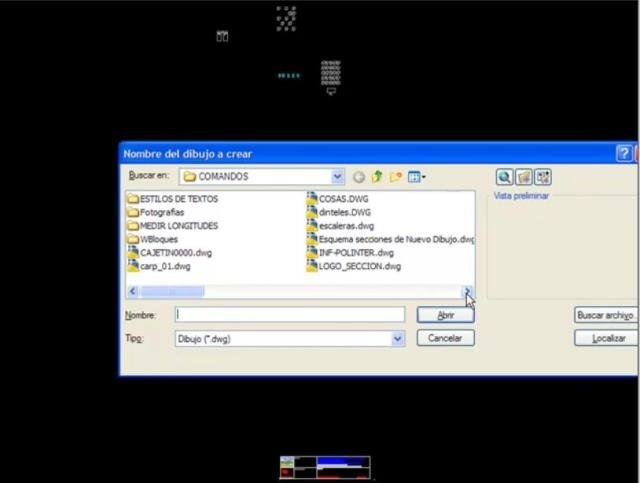Image resolution: width=640 pixels, height=483 pixels.
Task: Expand the Tipo Dibujo (*.dwg) dropdown
Action: [398, 338]
